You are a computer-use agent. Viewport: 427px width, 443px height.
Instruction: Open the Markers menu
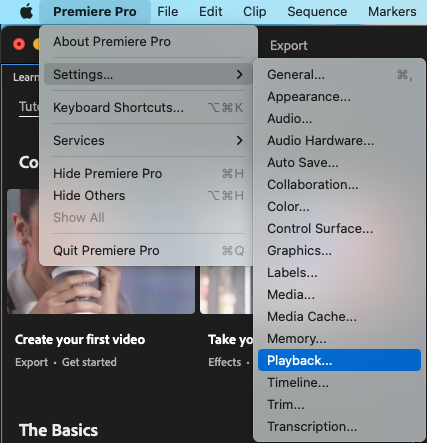coord(392,12)
